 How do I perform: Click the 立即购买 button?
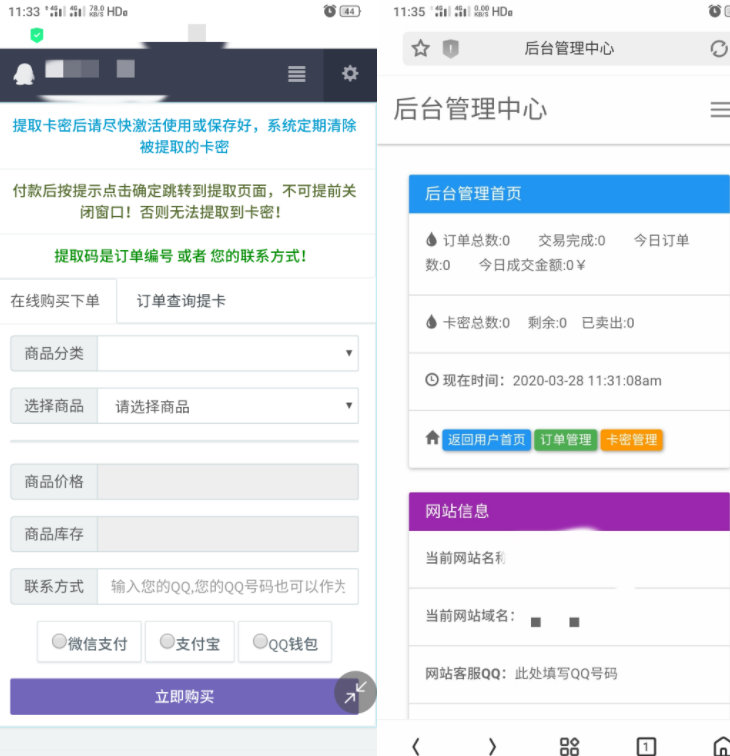184,697
